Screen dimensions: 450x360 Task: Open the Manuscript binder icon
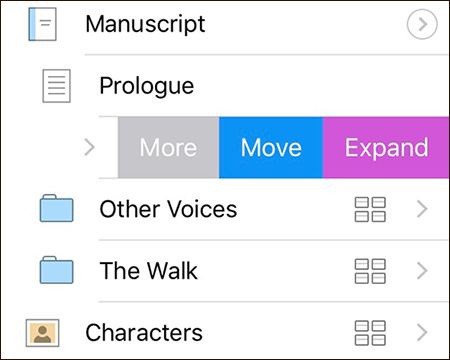pos(42,24)
